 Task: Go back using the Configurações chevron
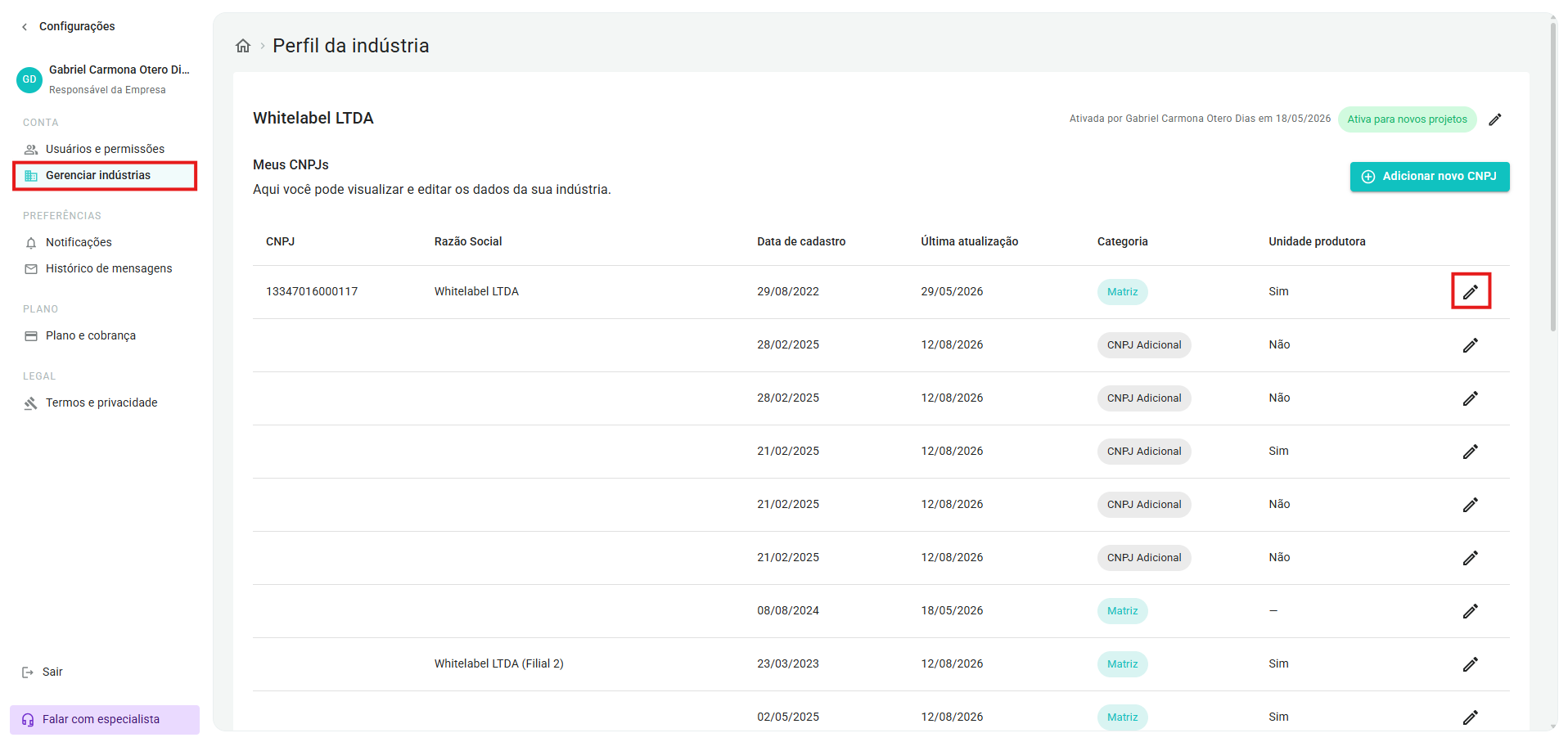[x=25, y=27]
